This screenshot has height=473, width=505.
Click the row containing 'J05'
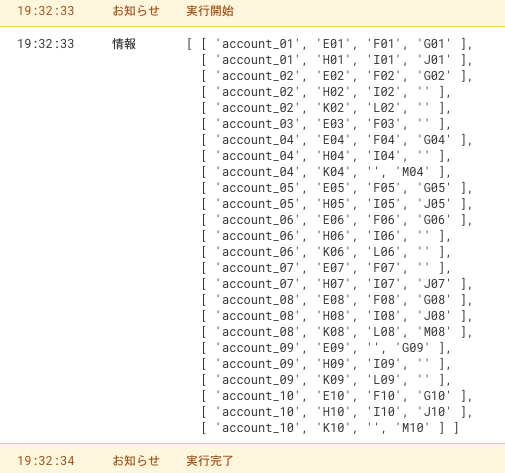[x=337, y=204]
